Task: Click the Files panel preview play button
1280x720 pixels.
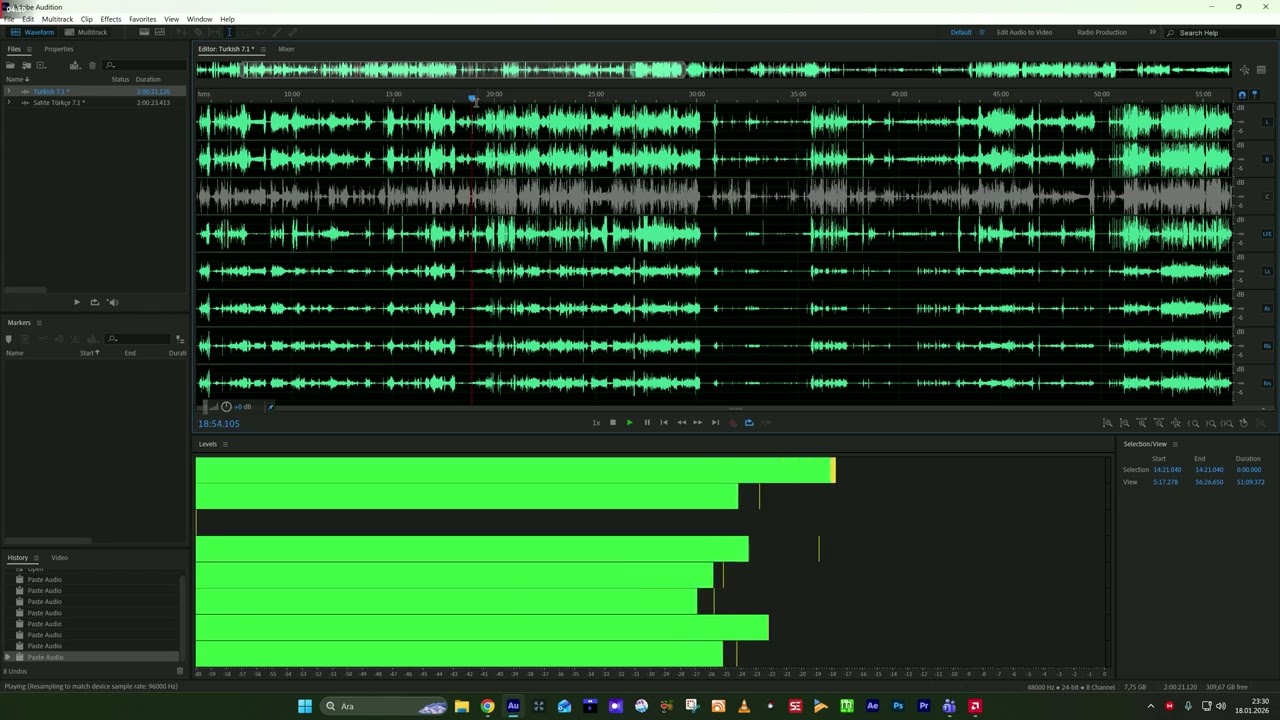Action: [x=77, y=302]
